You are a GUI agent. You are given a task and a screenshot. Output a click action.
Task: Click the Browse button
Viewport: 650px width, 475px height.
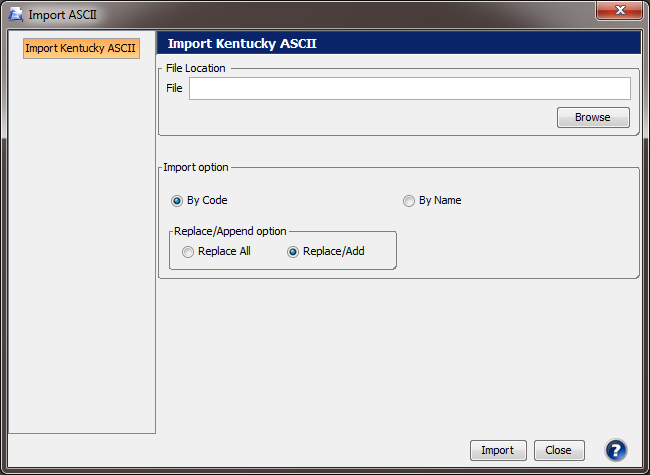pos(593,117)
